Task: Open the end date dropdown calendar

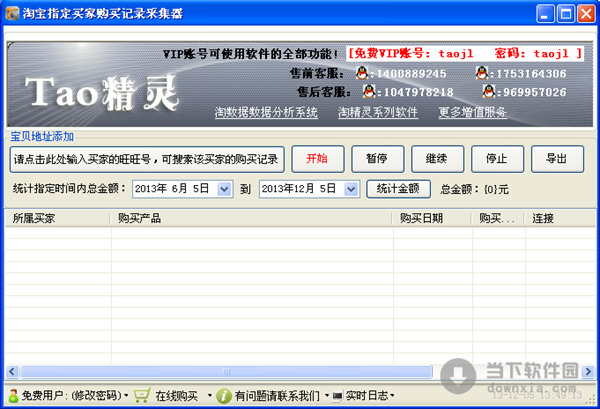Action: click(x=351, y=189)
